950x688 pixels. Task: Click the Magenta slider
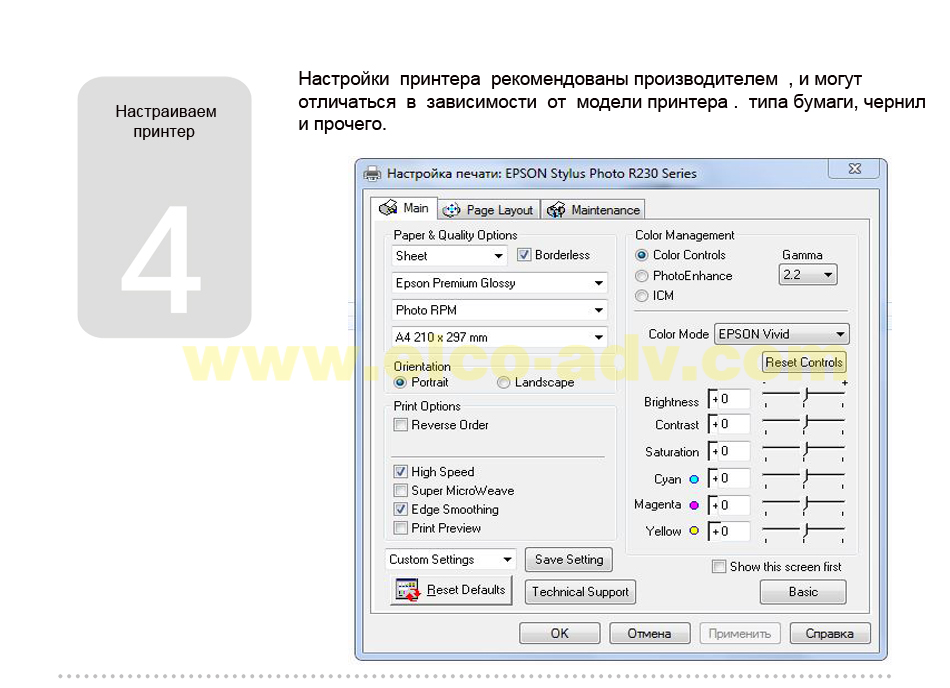tap(804, 504)
